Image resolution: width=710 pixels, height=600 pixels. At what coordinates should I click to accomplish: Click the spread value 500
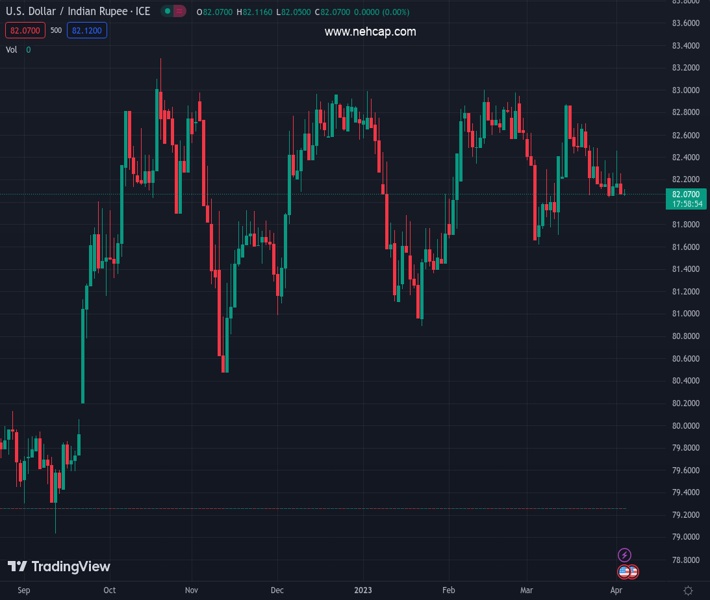(56, 30)
